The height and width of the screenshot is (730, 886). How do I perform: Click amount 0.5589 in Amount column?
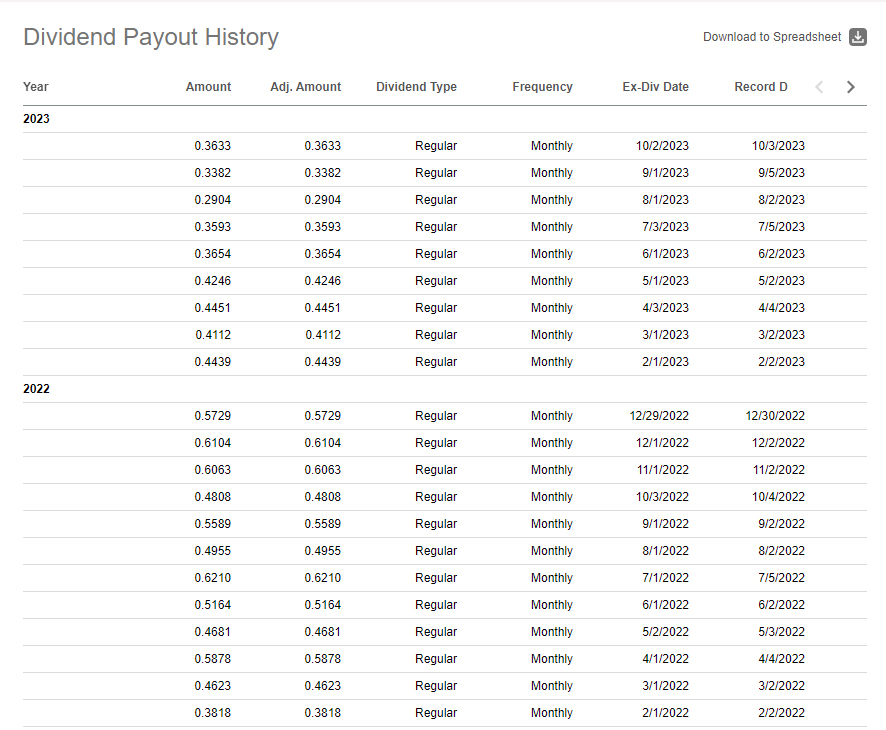point(212,524)
